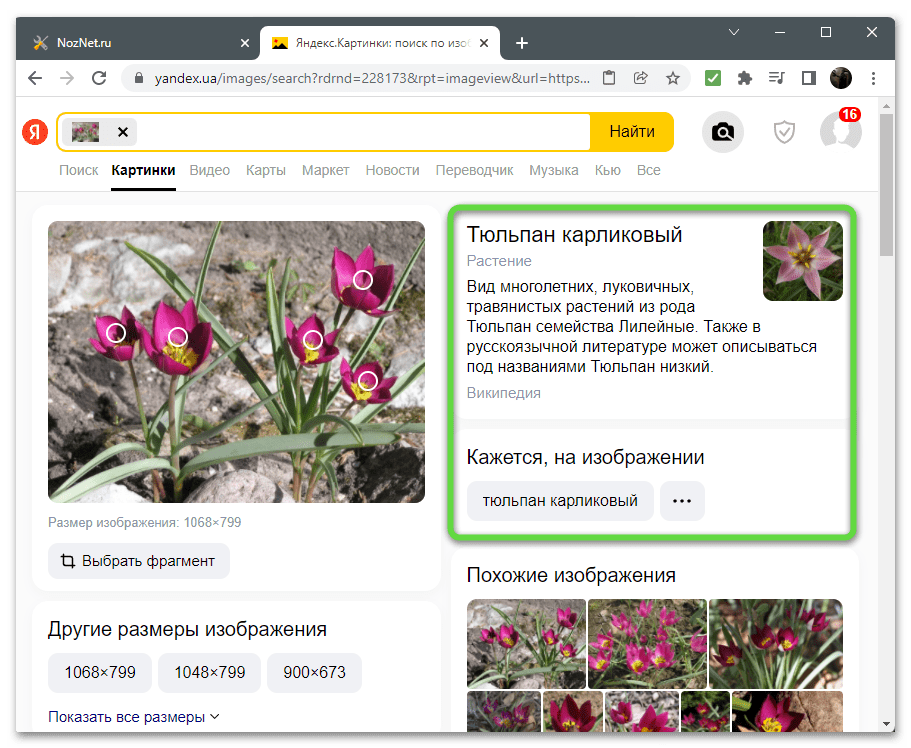This screenshot has width=911, height=748.
Task: Click the clipboard icon in address bar
Action: 609,78
